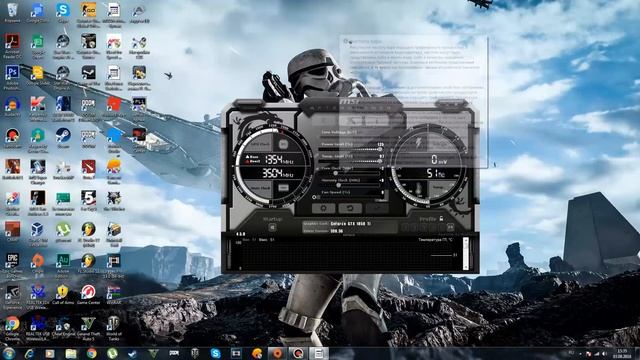
Task: Apply settings with the Afterburner checkmark button
Action: point(377,208)
